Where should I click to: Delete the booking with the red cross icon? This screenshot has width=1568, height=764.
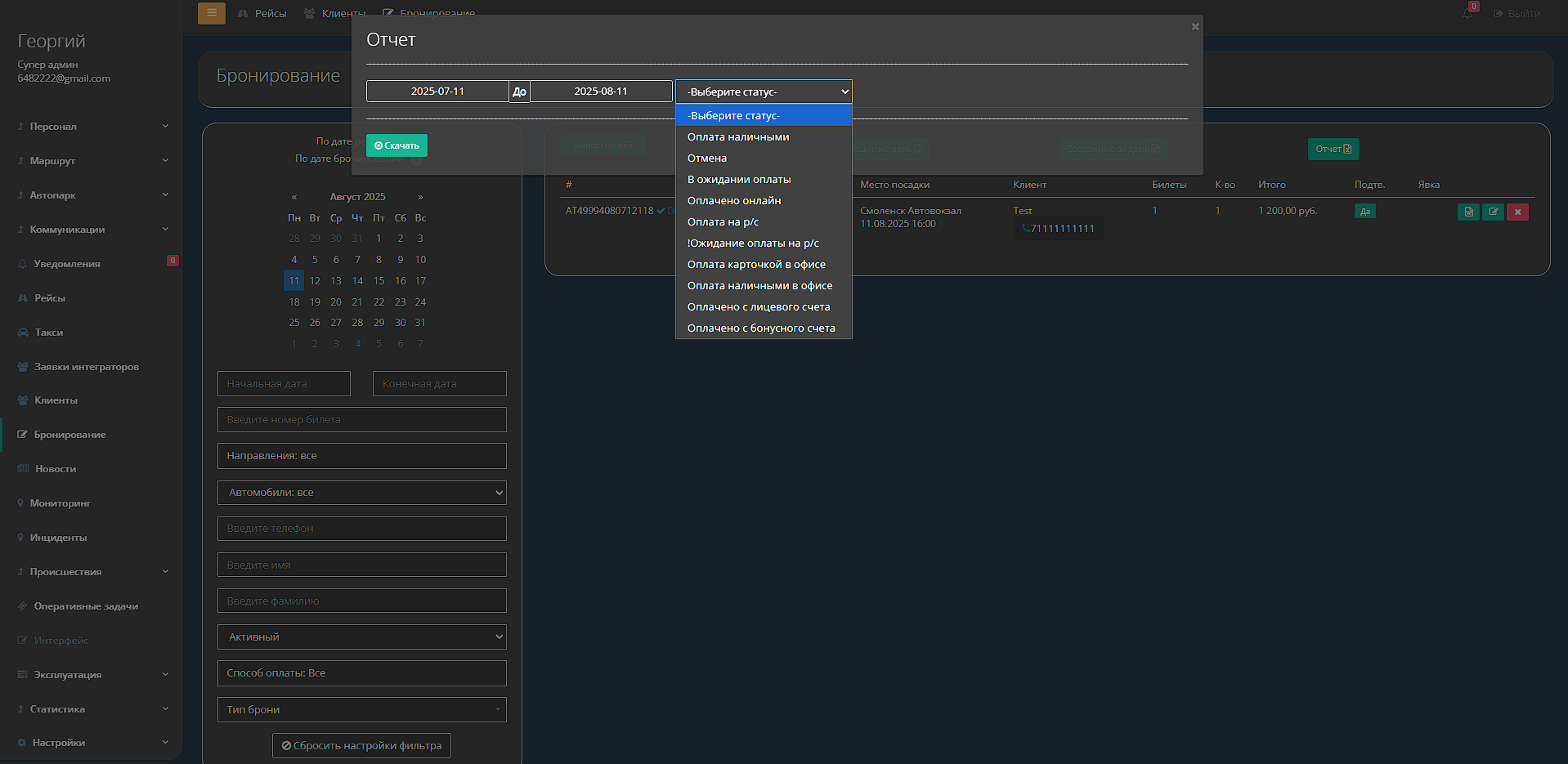point(1517,212)
